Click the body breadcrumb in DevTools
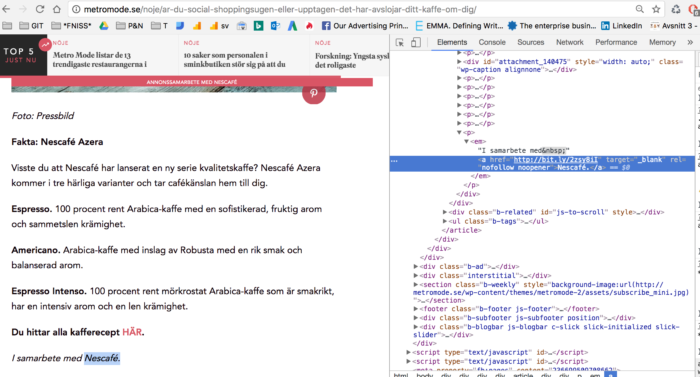 click(x=424, y=374)
